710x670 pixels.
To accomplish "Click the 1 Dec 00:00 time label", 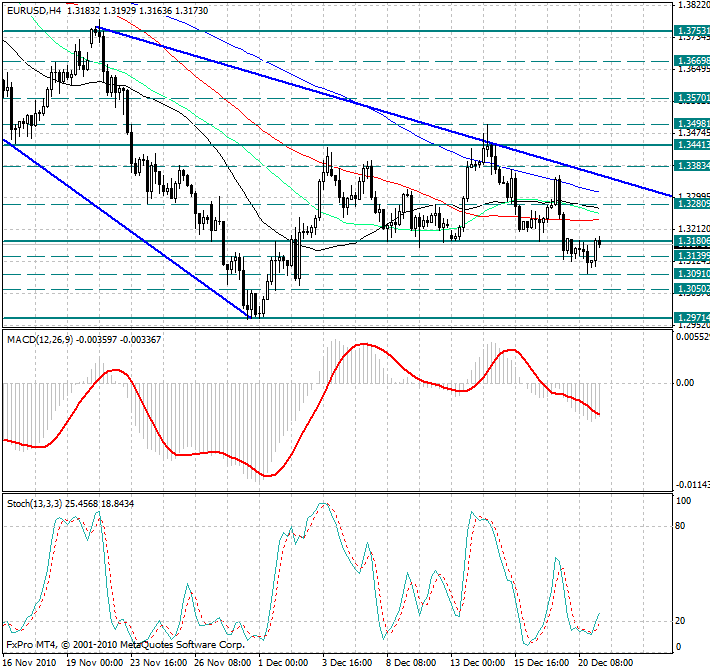I will point(283,663).
